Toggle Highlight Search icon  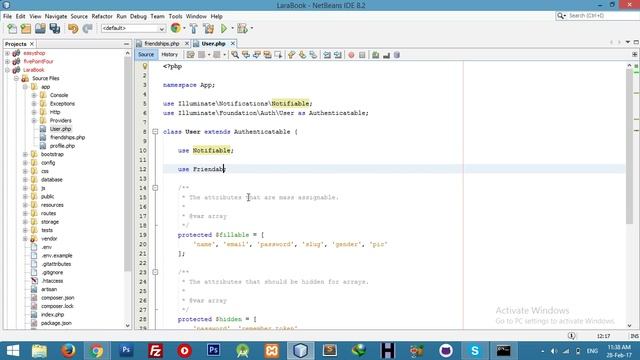tap(267, 55)
